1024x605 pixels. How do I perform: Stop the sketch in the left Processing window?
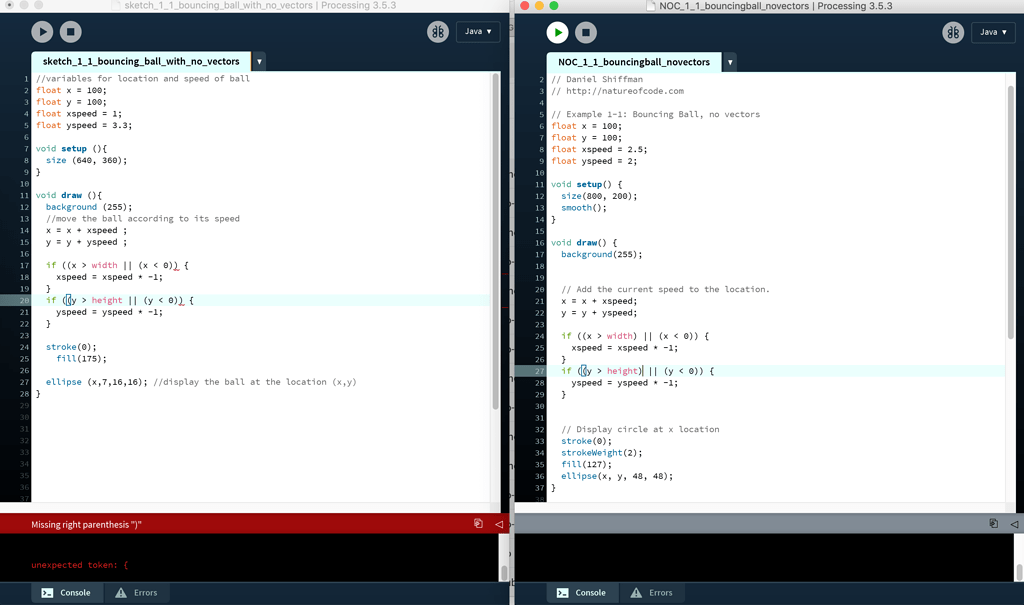point(70,32)
